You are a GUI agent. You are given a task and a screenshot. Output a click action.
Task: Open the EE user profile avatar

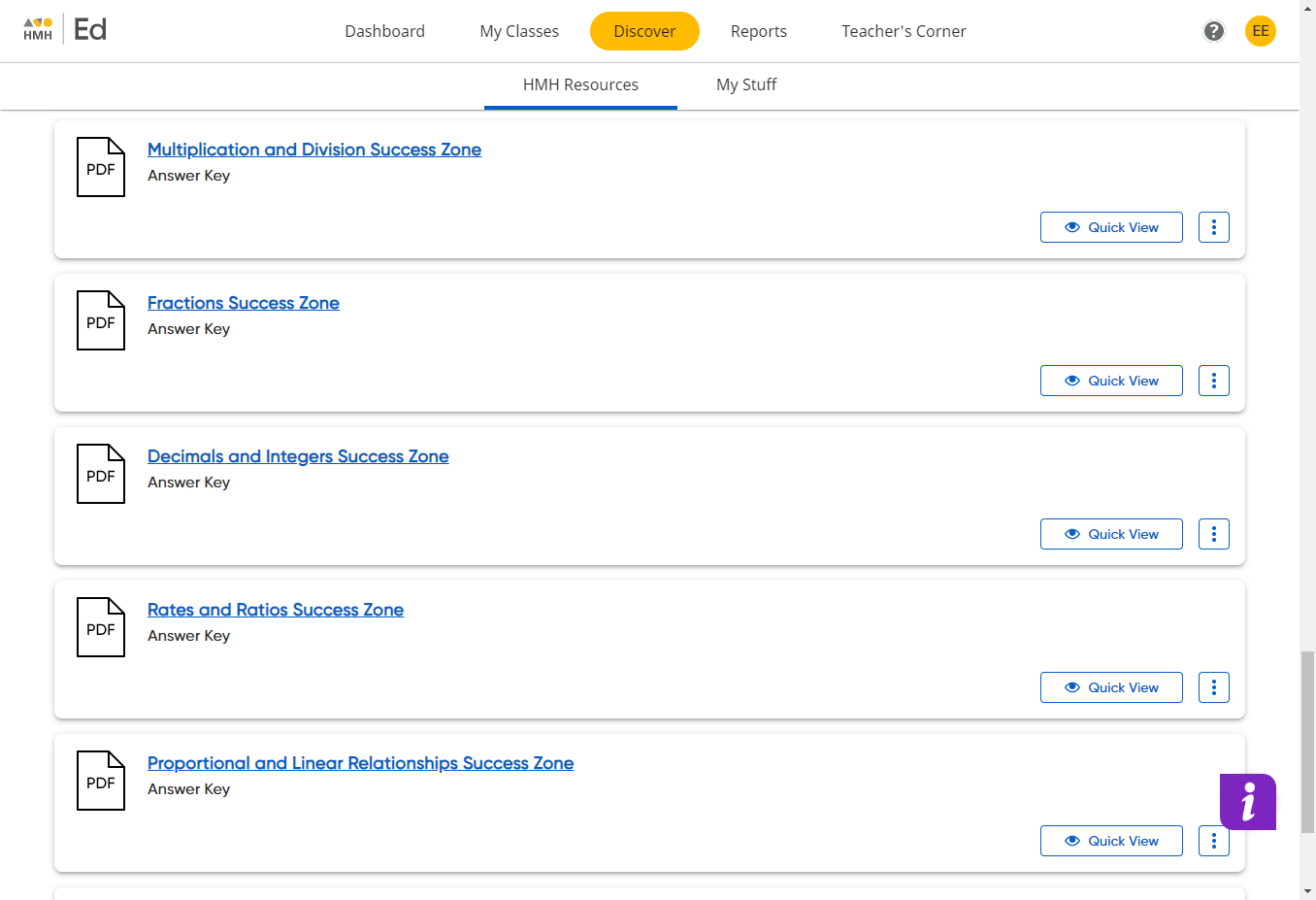[1260, 31]
